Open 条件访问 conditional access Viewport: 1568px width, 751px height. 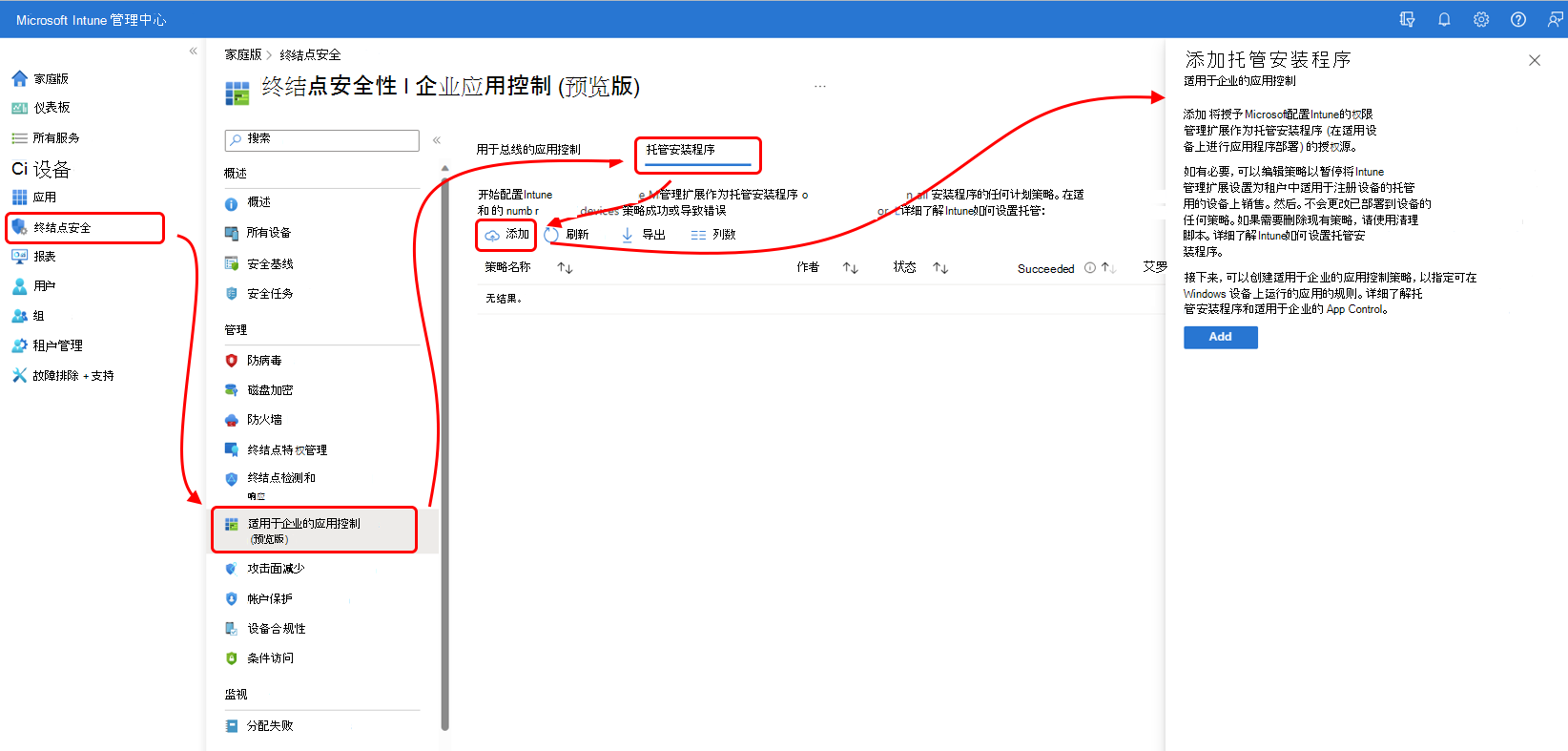tap(259, 658)
